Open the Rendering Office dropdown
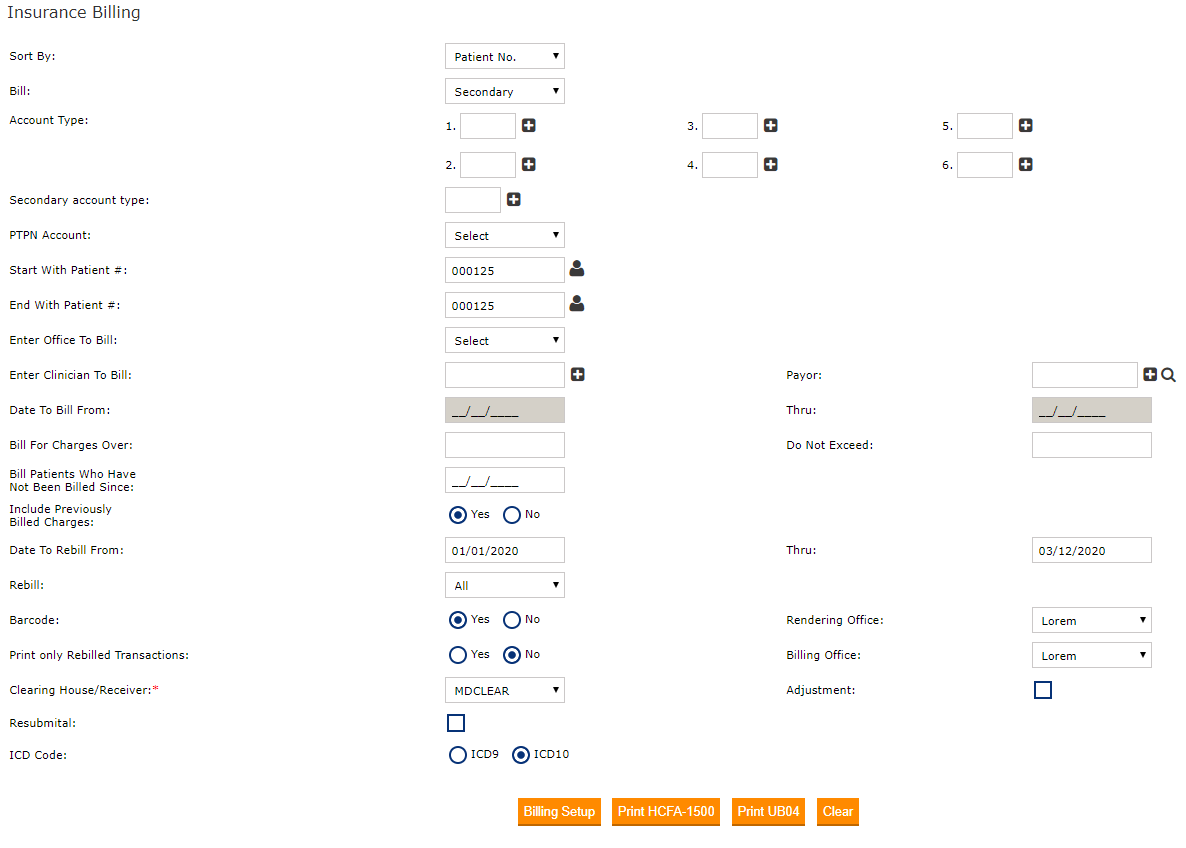The width and height of the screenshot is (1186, 848). pyautogui.click(x=1091, y=620)
